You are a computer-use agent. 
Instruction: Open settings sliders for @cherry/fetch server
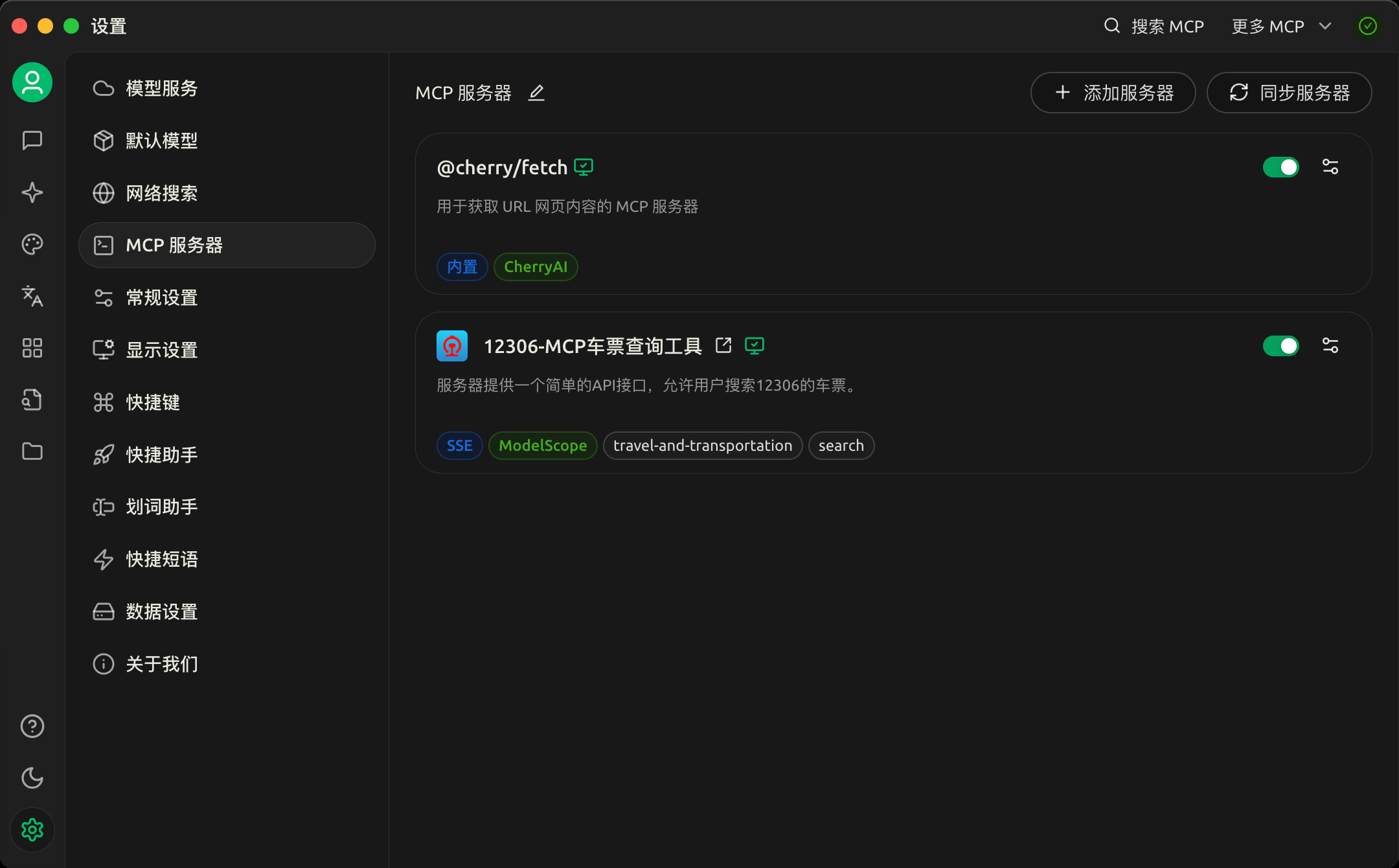1330,167
